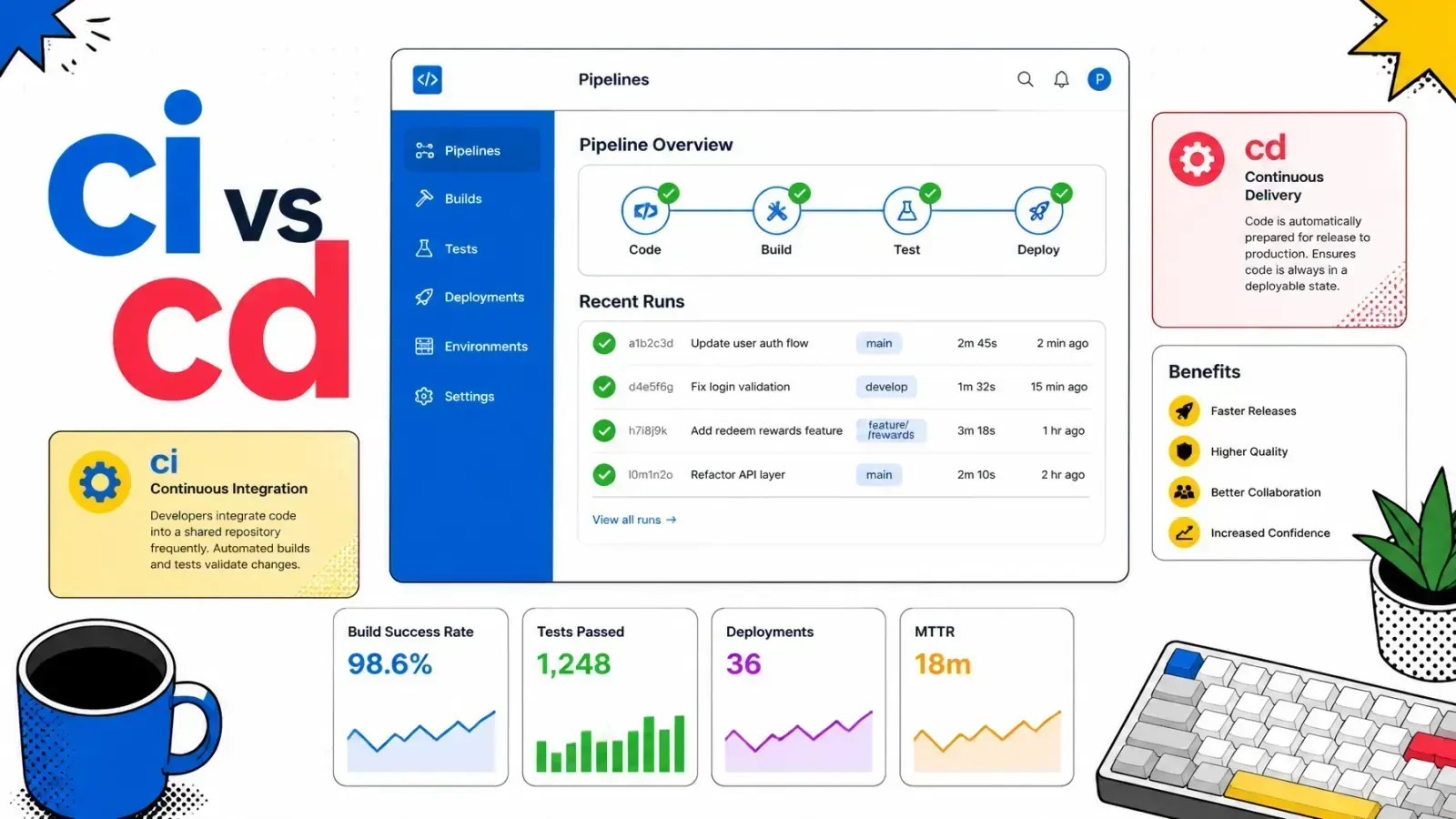The width and height of the screenshot is (1456, 819).
Task: Click the Higher Quality shield icon
Action: point(1184,451)
